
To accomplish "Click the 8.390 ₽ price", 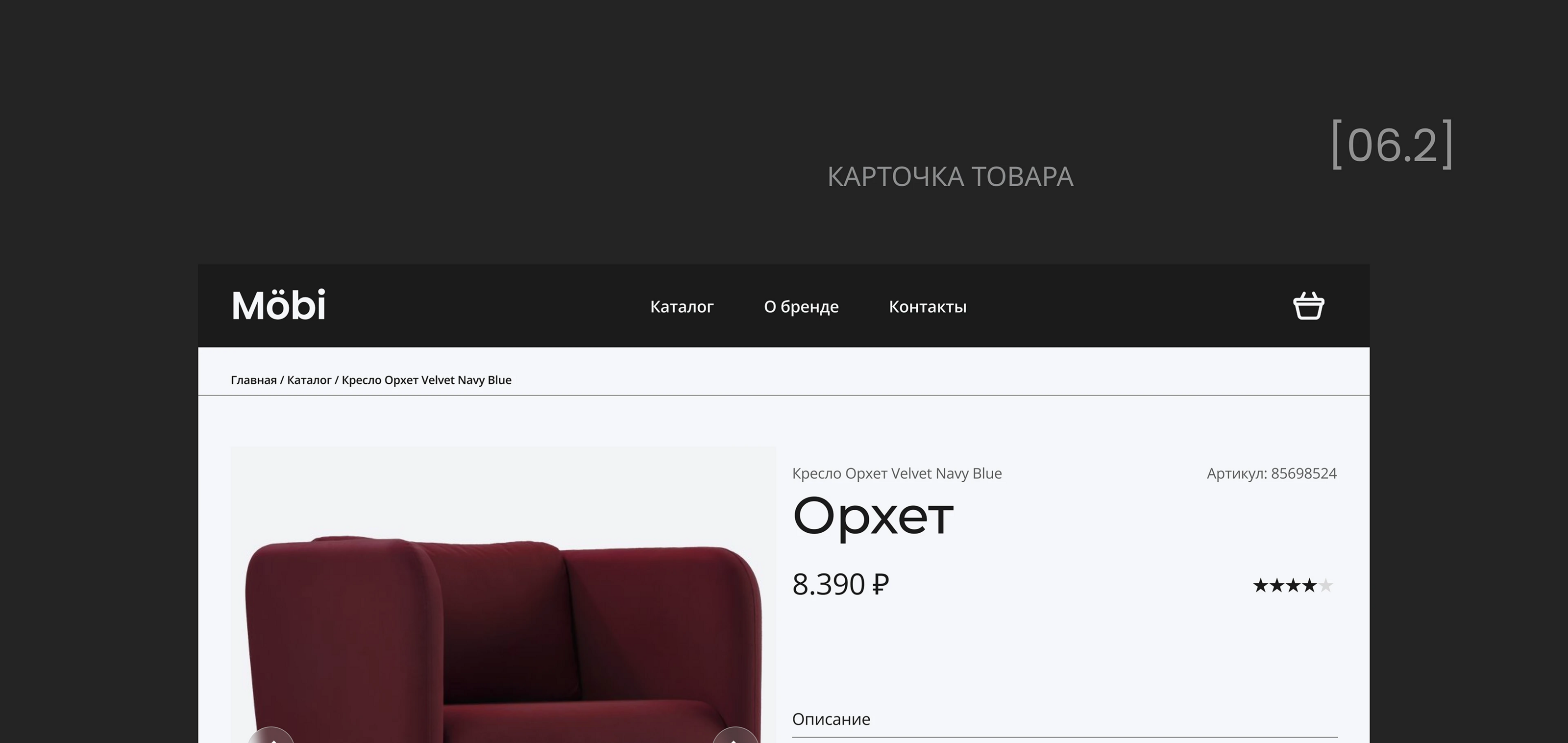I will pos(841,585).
